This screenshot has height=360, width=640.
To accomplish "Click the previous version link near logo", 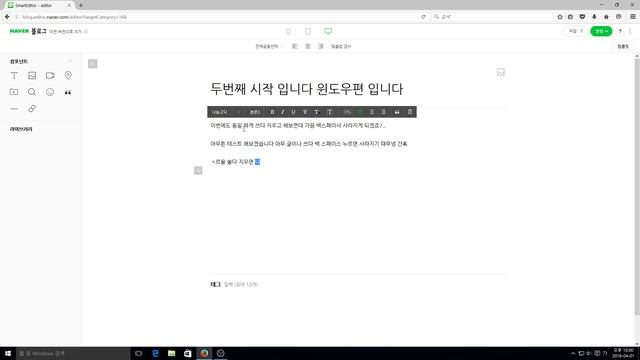I will point(66,31).
